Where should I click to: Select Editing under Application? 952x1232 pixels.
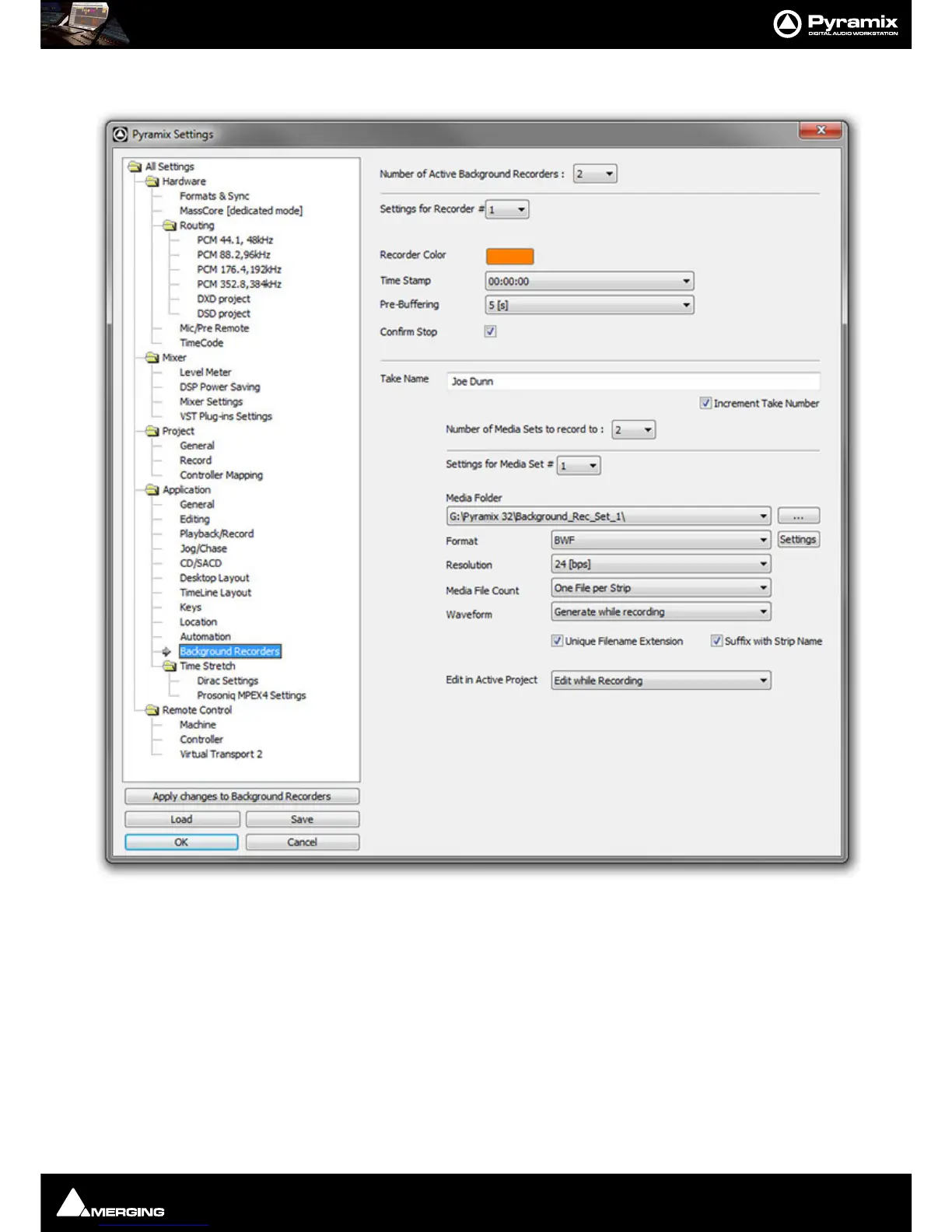[195, 520]
